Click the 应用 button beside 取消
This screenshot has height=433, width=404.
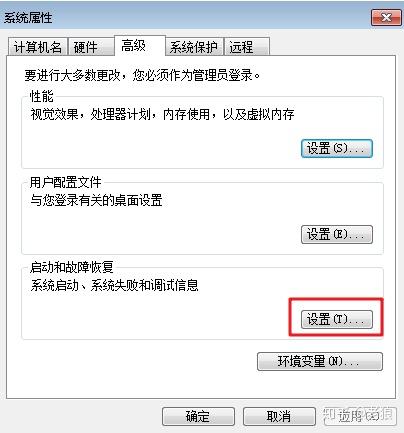[359, 416]
